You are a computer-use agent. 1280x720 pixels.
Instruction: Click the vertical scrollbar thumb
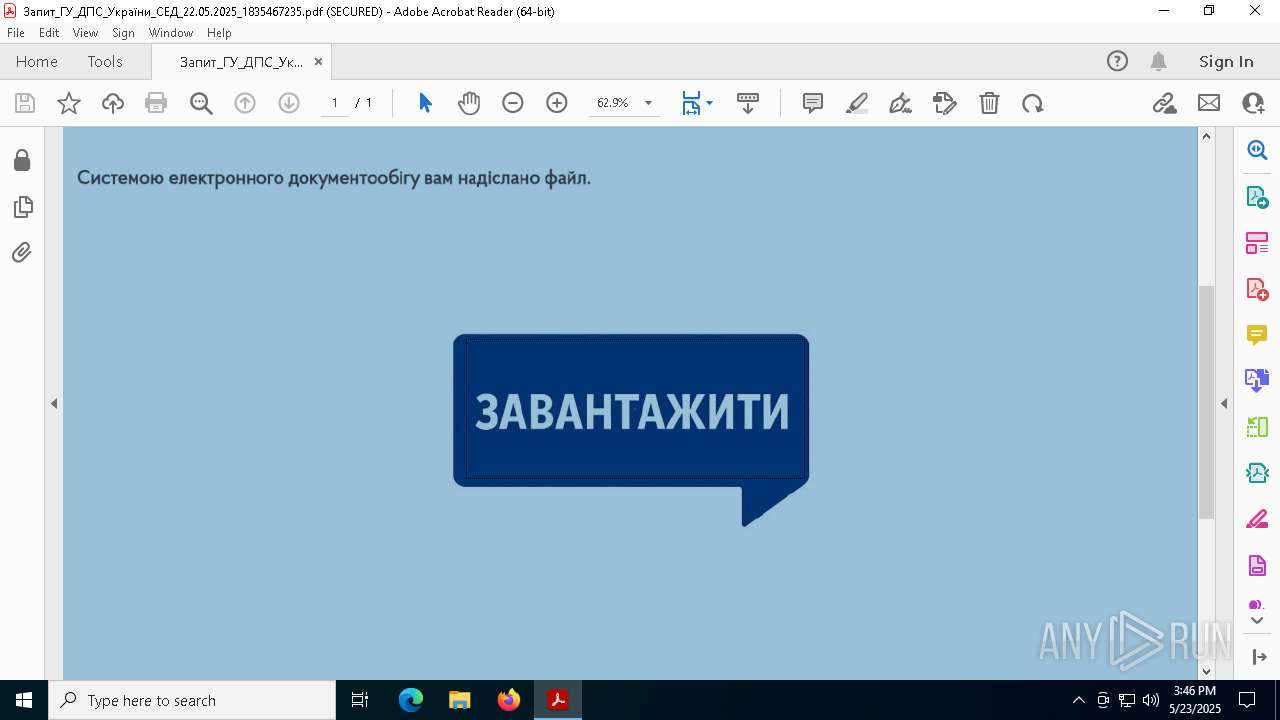pos(1206,402)
